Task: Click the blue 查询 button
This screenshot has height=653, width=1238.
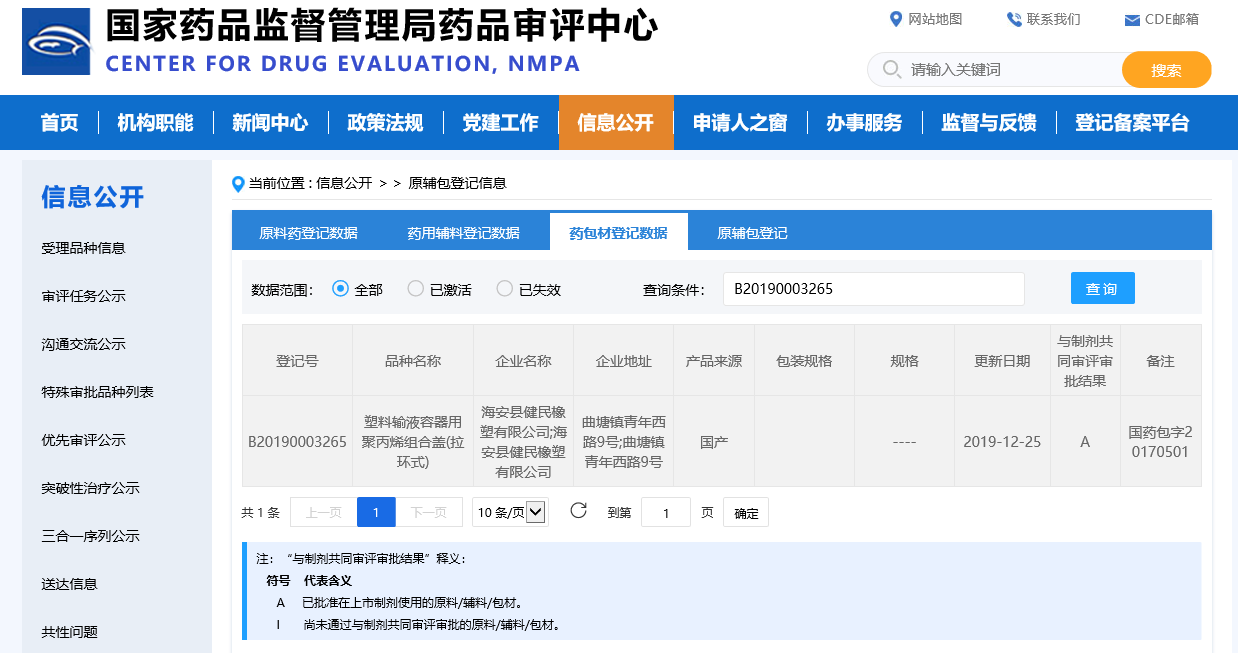Action: (1102, 289)
